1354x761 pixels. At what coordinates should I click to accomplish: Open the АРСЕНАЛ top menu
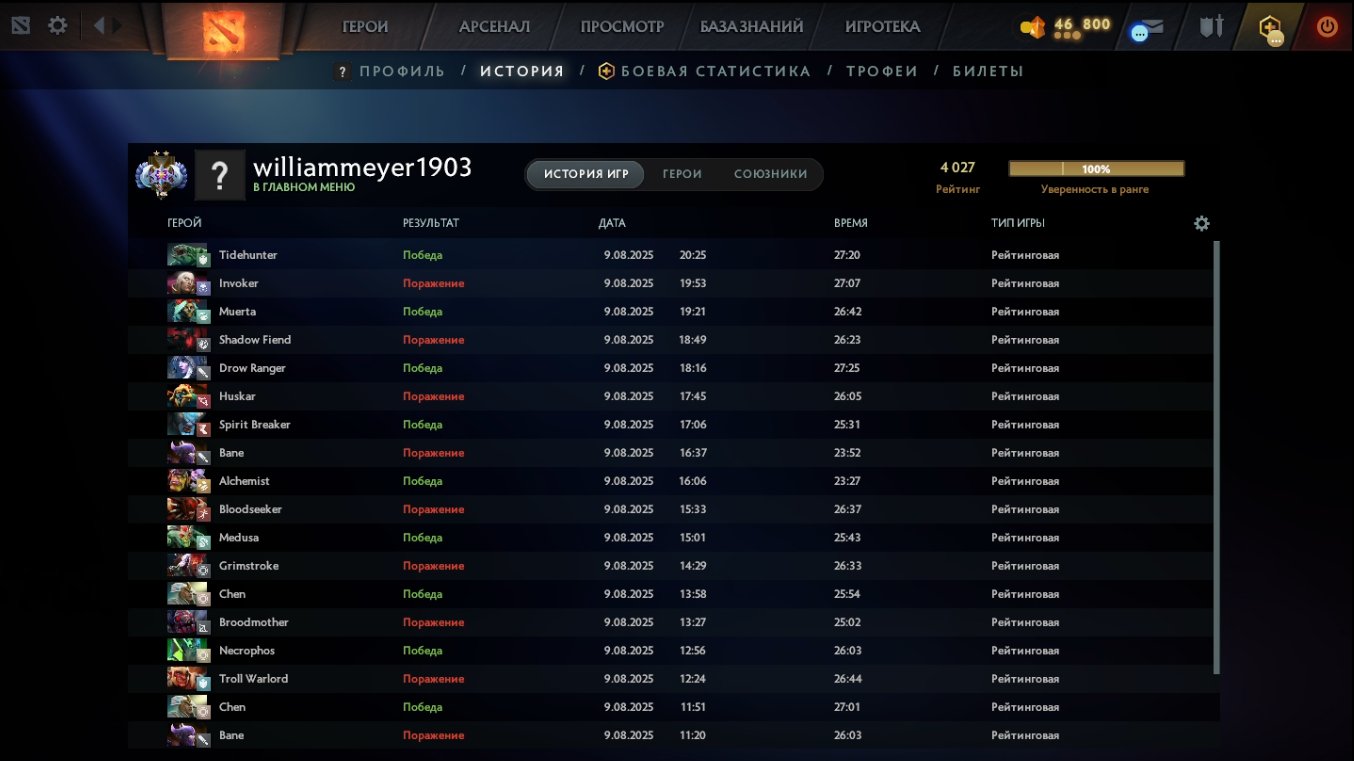click(495, 27)
